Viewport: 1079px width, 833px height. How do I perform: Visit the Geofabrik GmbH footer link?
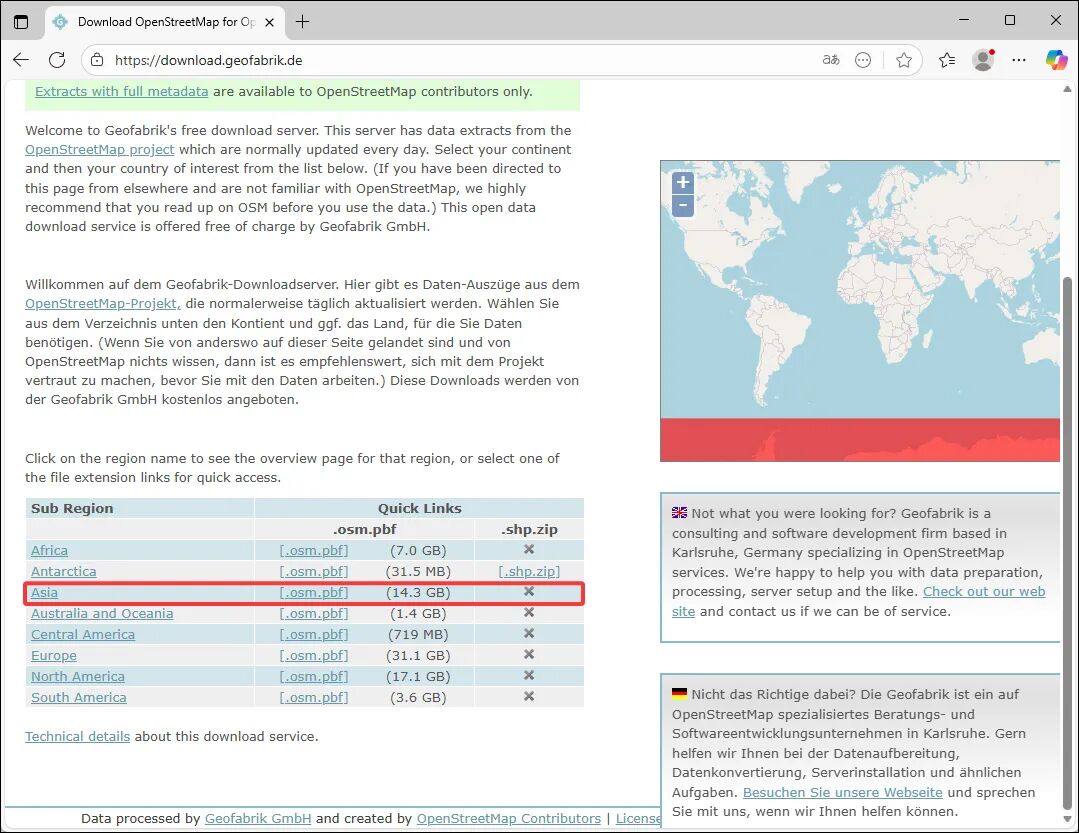click(258, 819)
